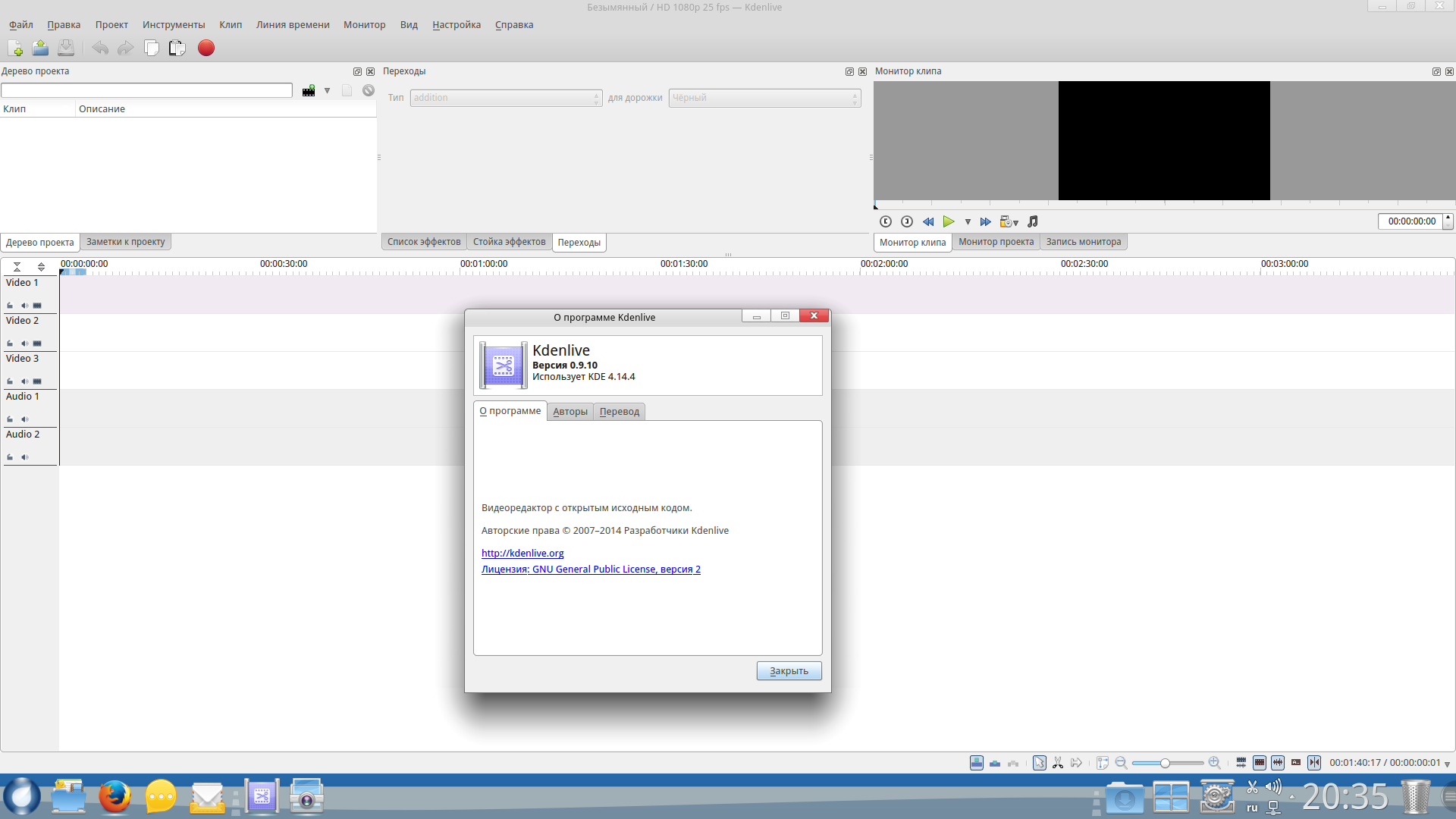The width and height of the screenshot is (1456, 819).
Task: Open the track 'Чёрный' dropdown
Action: point(764,98)
